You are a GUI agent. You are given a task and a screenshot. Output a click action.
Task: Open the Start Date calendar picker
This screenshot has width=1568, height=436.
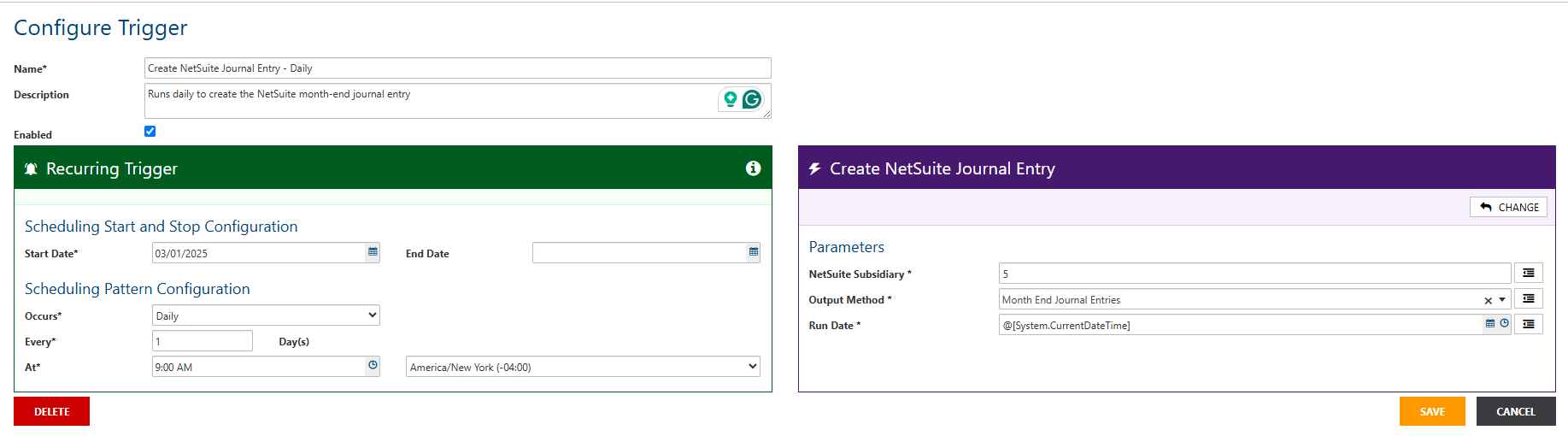pyautogui.click(x=373, y=252)
